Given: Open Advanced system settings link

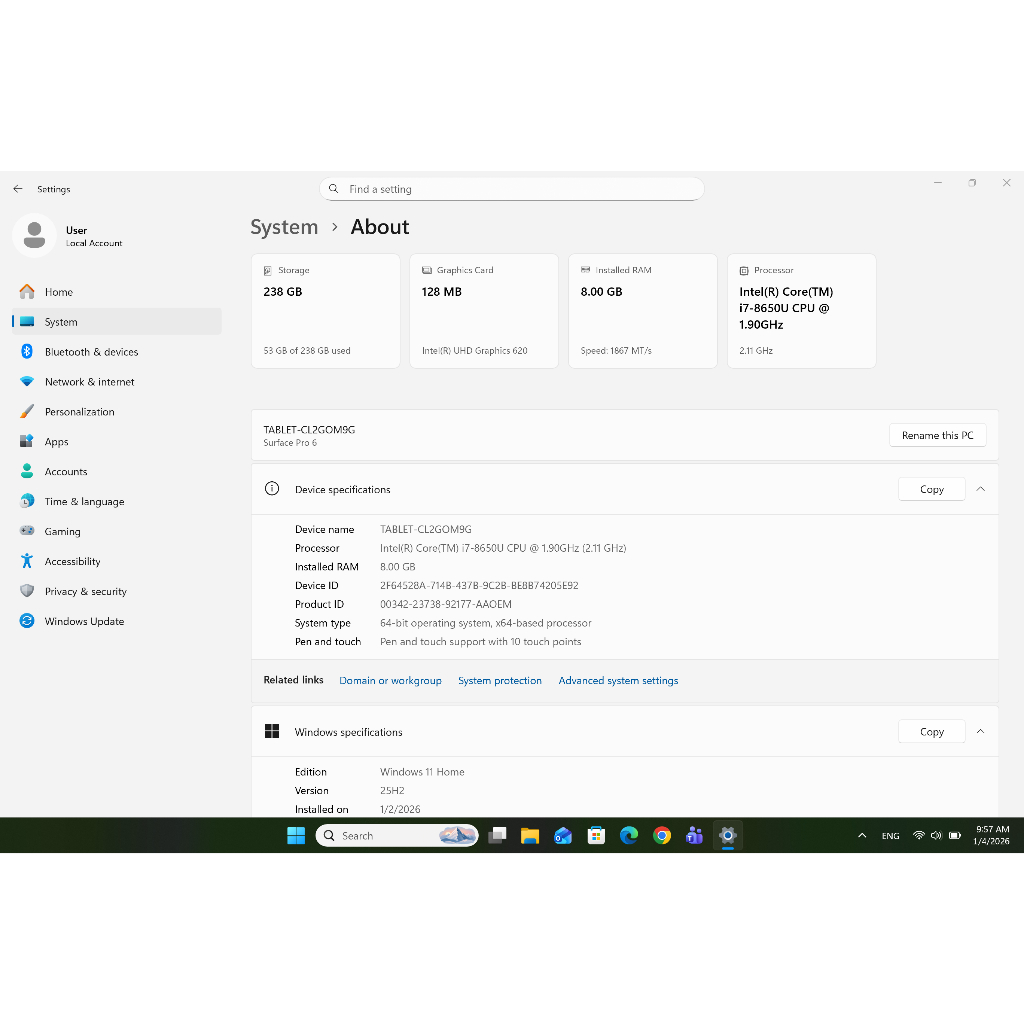Looking at the screenshot, I should coord(618,681).
